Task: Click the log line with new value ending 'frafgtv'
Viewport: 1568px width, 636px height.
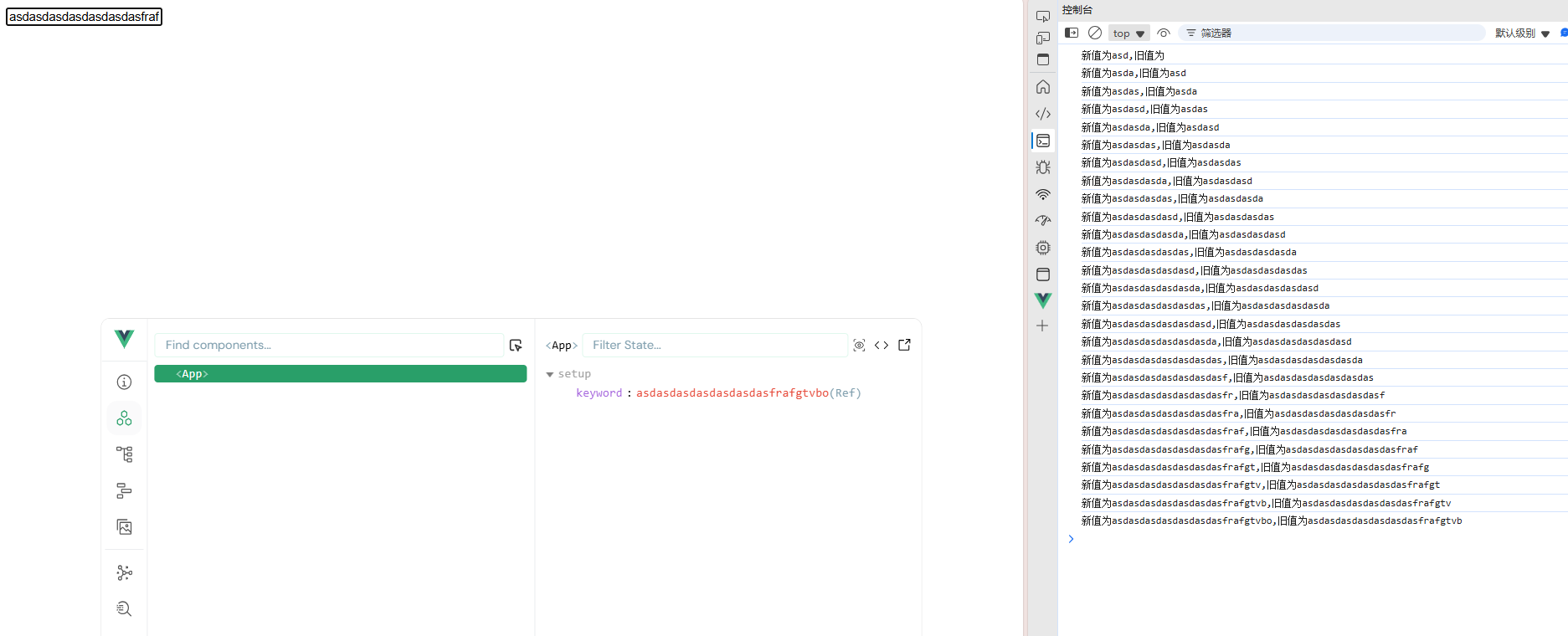Action: coord(1261,485)
